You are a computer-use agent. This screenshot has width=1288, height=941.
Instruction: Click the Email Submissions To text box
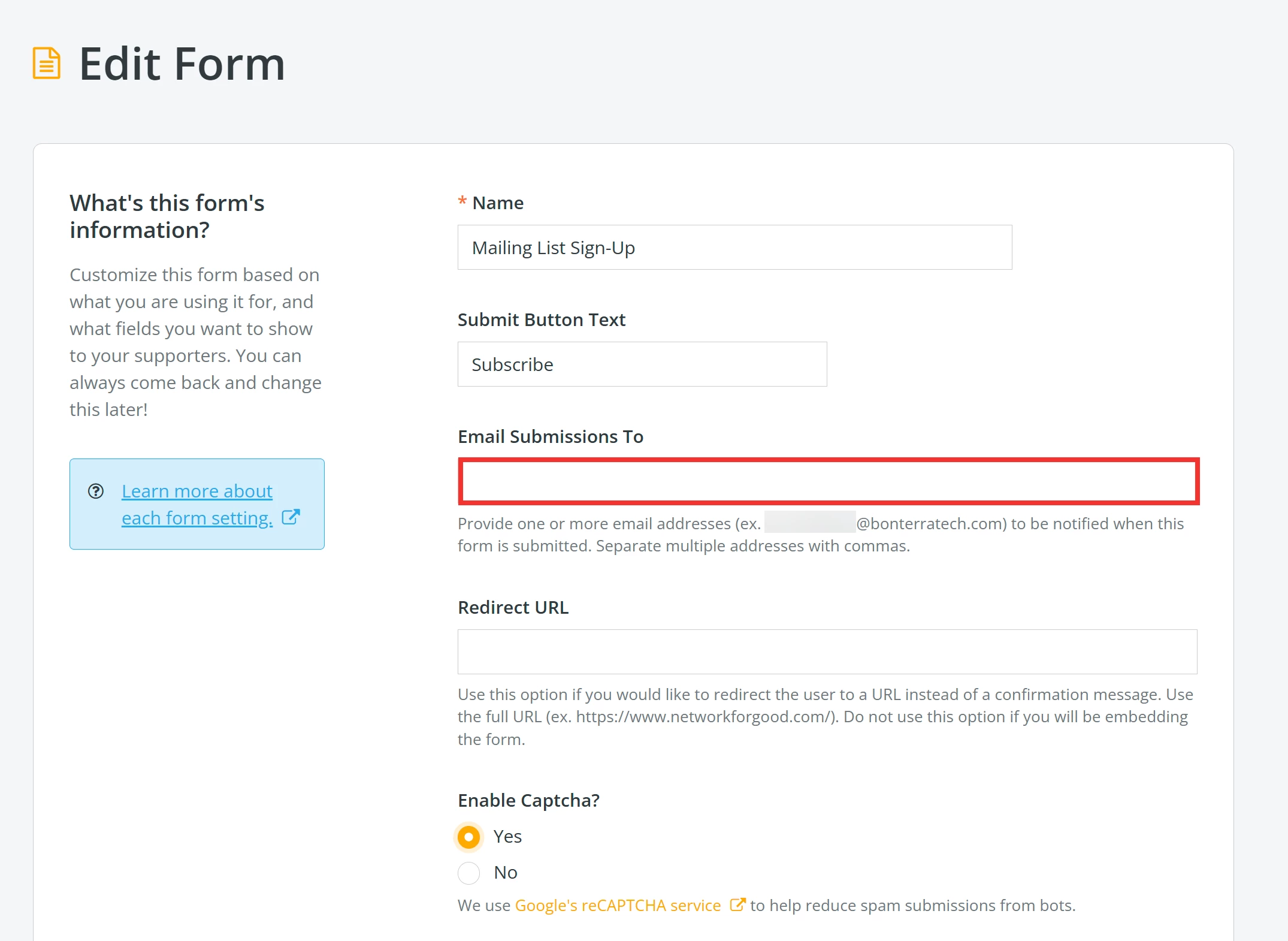[x=828, y=482]
